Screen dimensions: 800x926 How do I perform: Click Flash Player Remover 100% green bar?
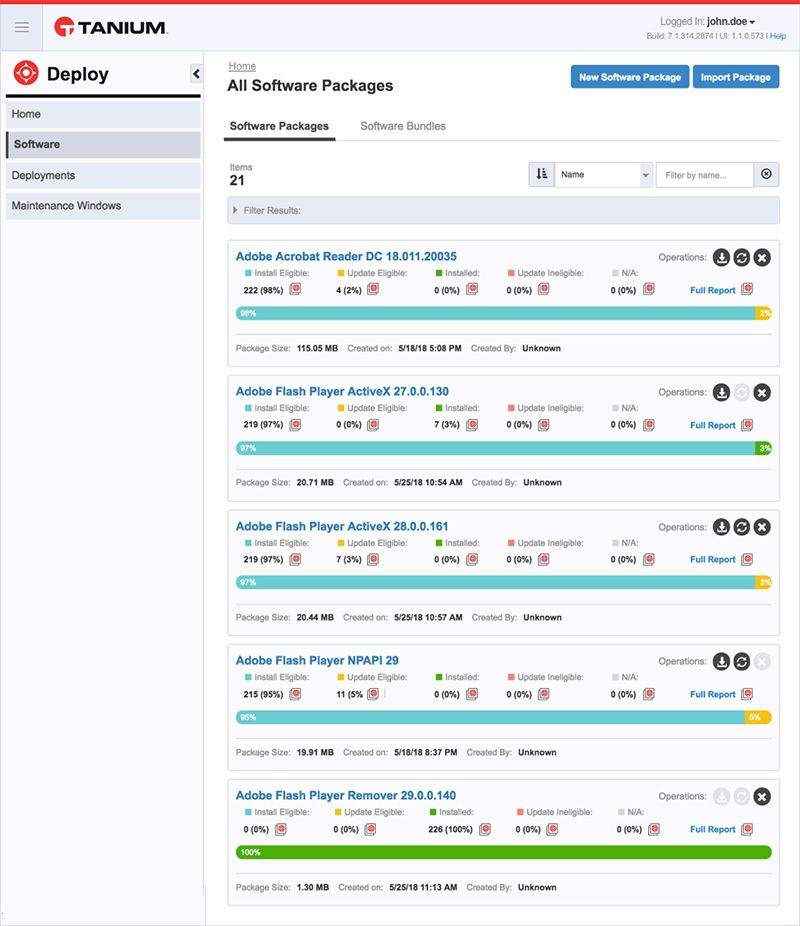click(x=504, y=852)
